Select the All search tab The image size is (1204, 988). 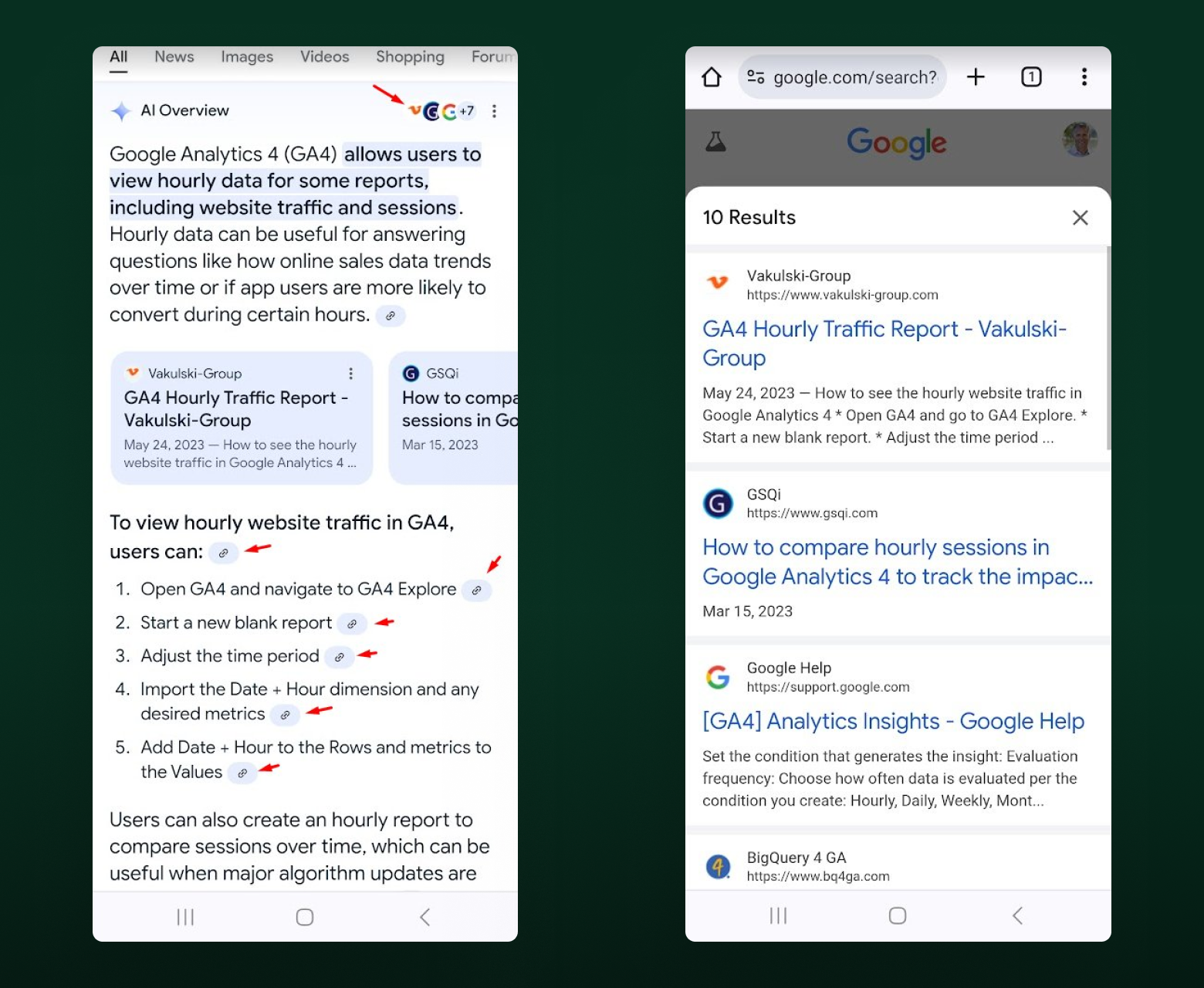tap(119, 57)
